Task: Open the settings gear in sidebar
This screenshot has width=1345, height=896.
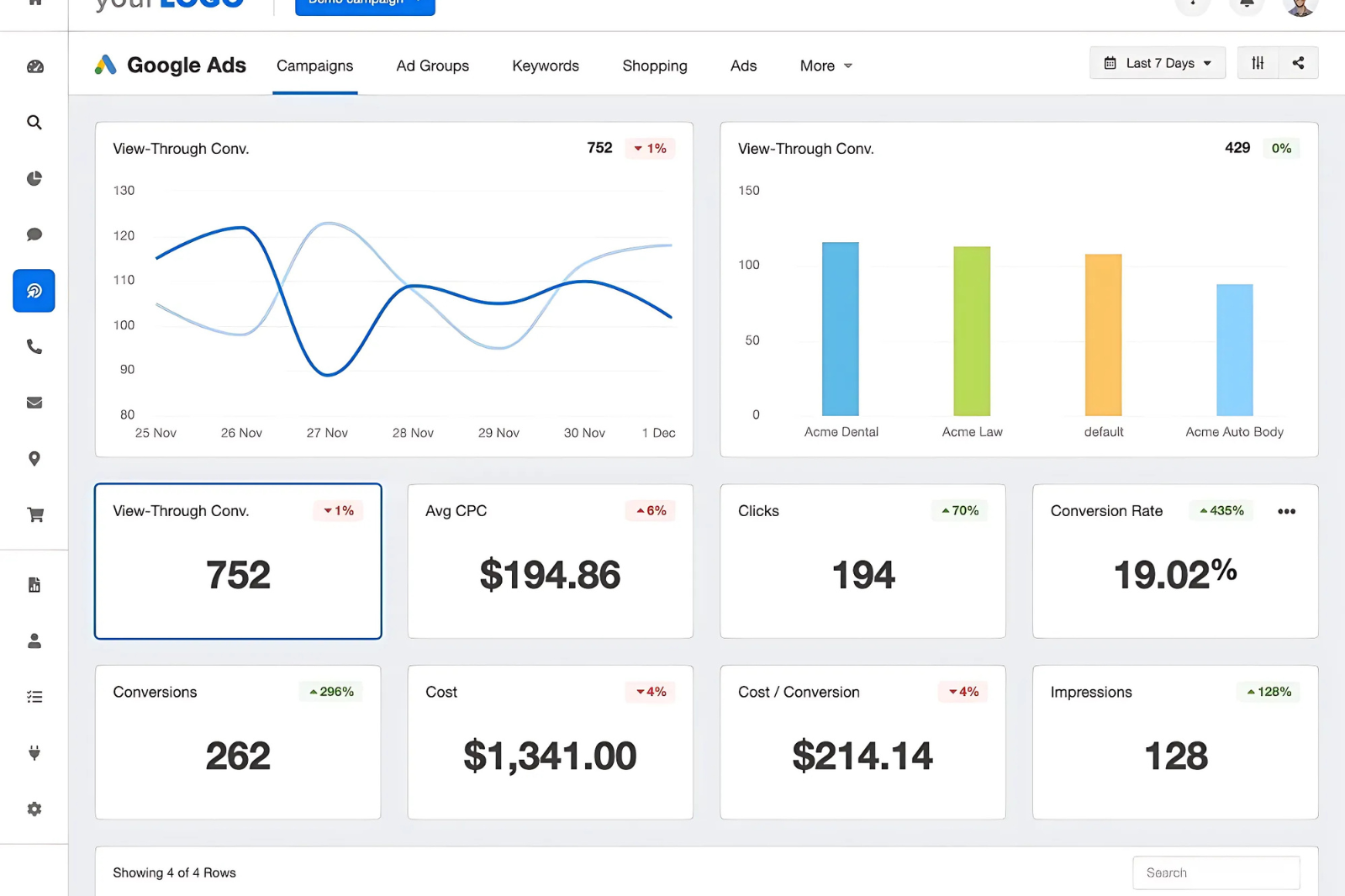Action: [x=34, y=809]
